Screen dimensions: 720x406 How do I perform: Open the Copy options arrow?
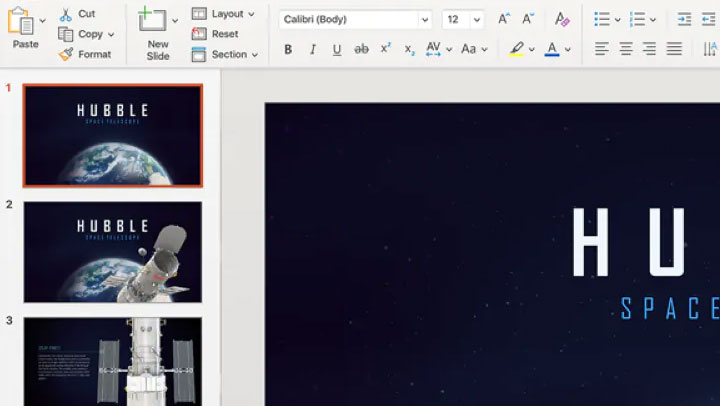tap(111, 34)
